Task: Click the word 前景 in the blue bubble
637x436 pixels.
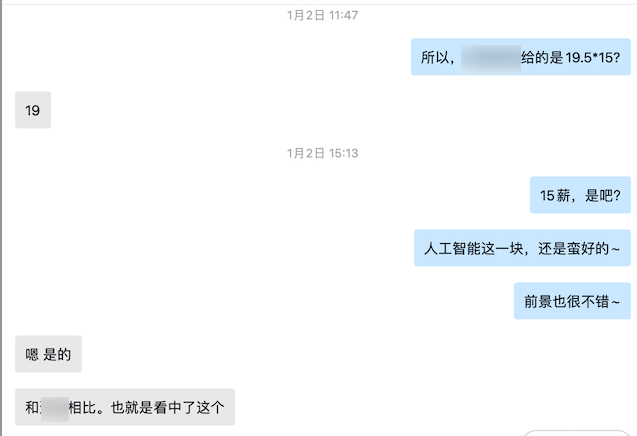Action: (x=538, y=302)
